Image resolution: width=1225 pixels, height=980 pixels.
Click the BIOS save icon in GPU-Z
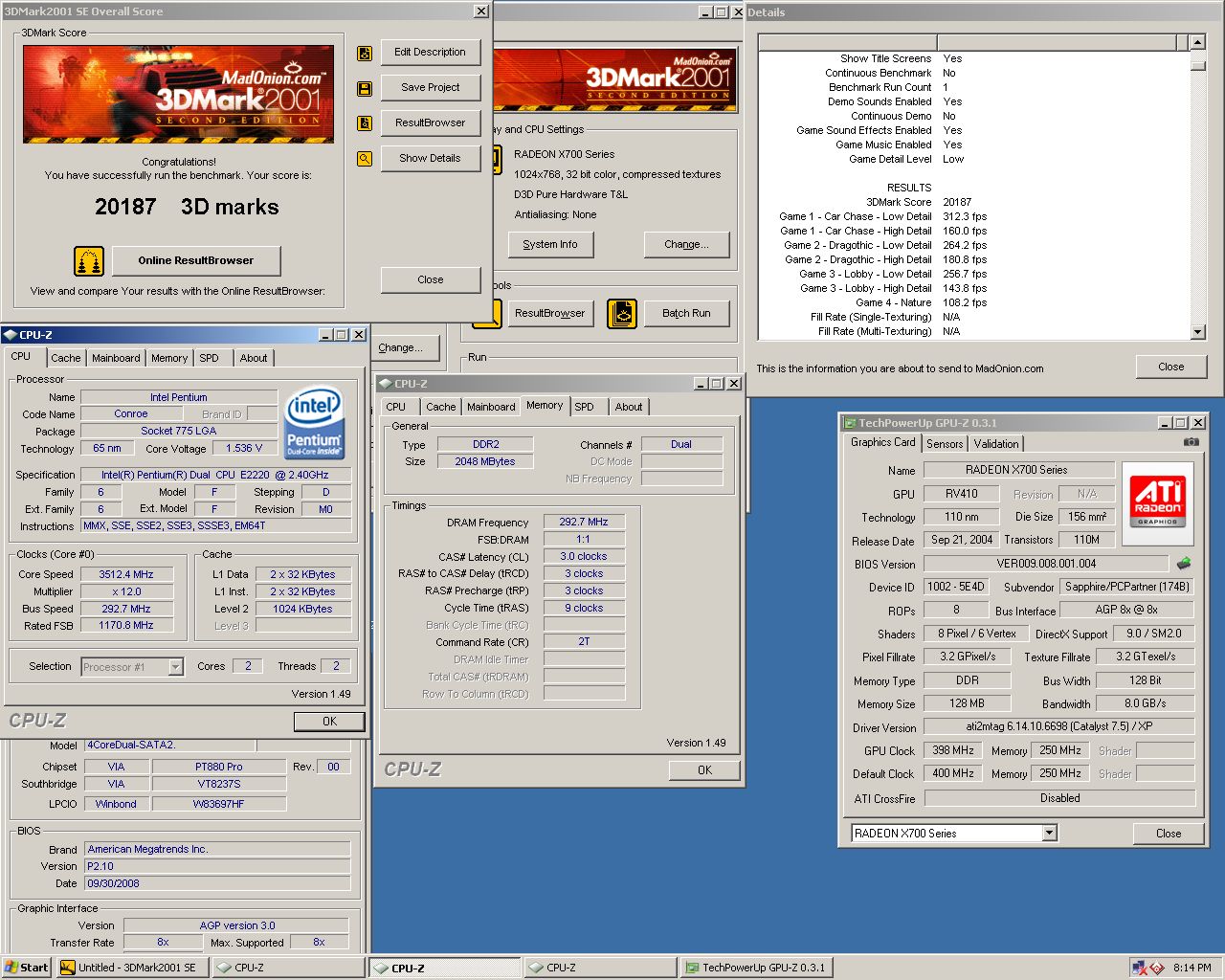pyautogui.click(x=1184, y=564)
